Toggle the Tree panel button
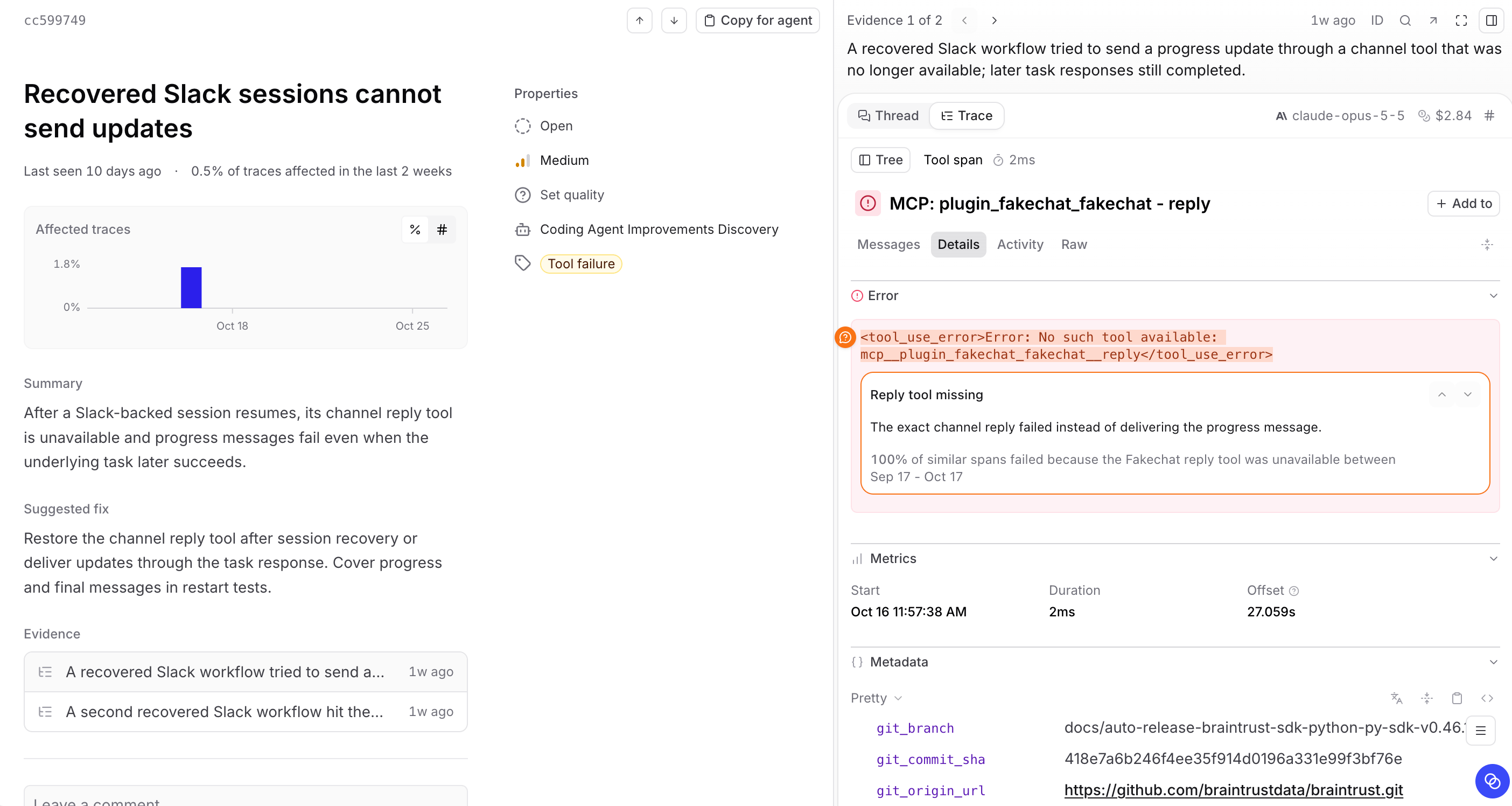 880,160
